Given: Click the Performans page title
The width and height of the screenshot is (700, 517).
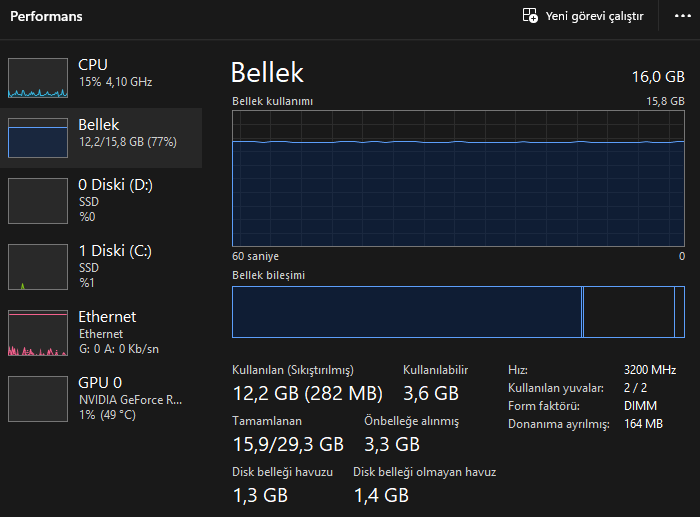Looking at the screenshot, I should [46, 17].
